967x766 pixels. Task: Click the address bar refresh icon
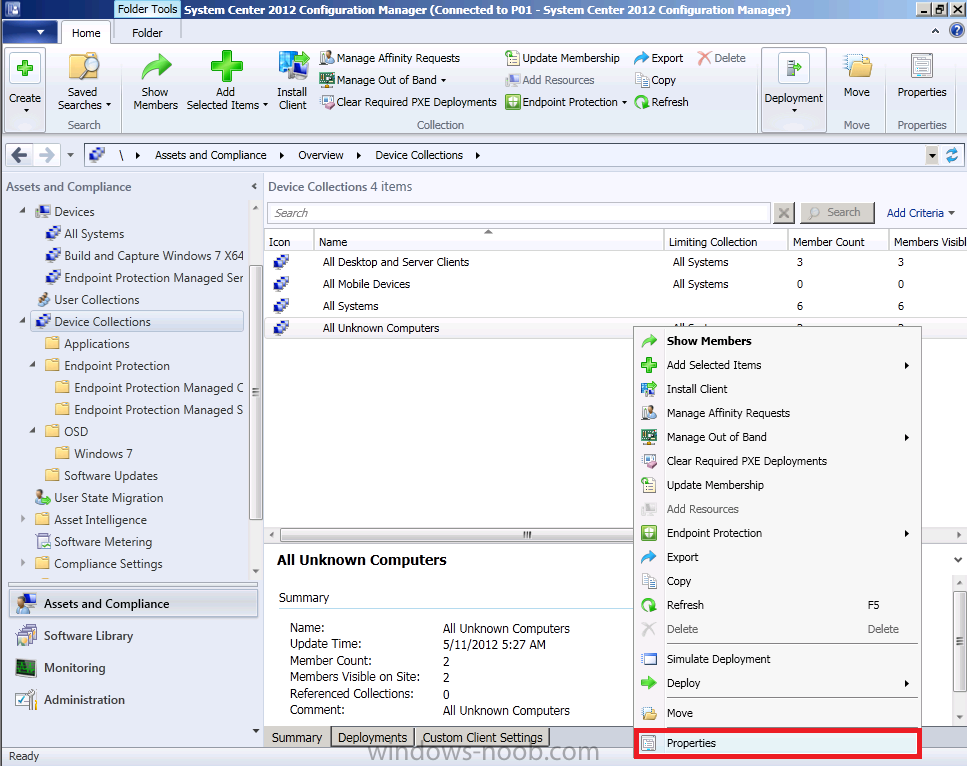952,155
